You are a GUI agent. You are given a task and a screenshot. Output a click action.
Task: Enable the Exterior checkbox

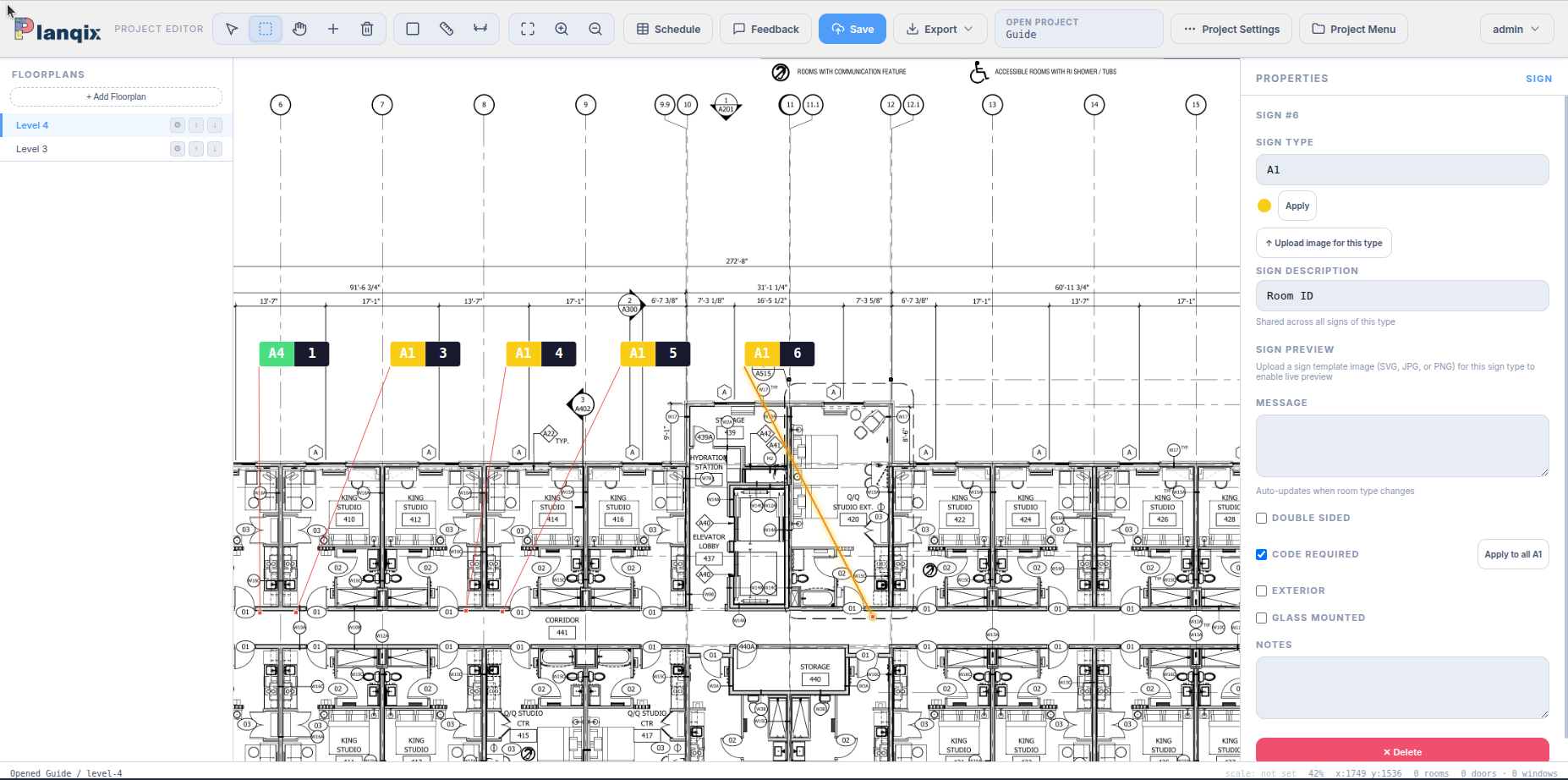(x=1261, y=590)
